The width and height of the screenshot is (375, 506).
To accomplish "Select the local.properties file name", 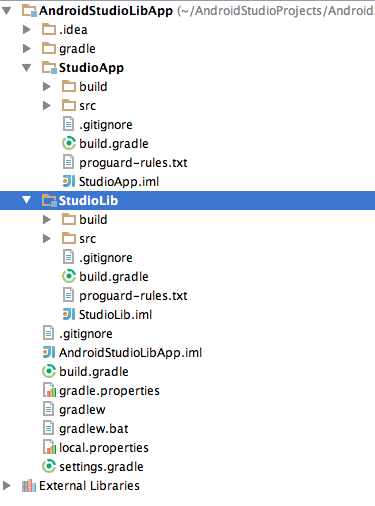I will coord(104,448).
